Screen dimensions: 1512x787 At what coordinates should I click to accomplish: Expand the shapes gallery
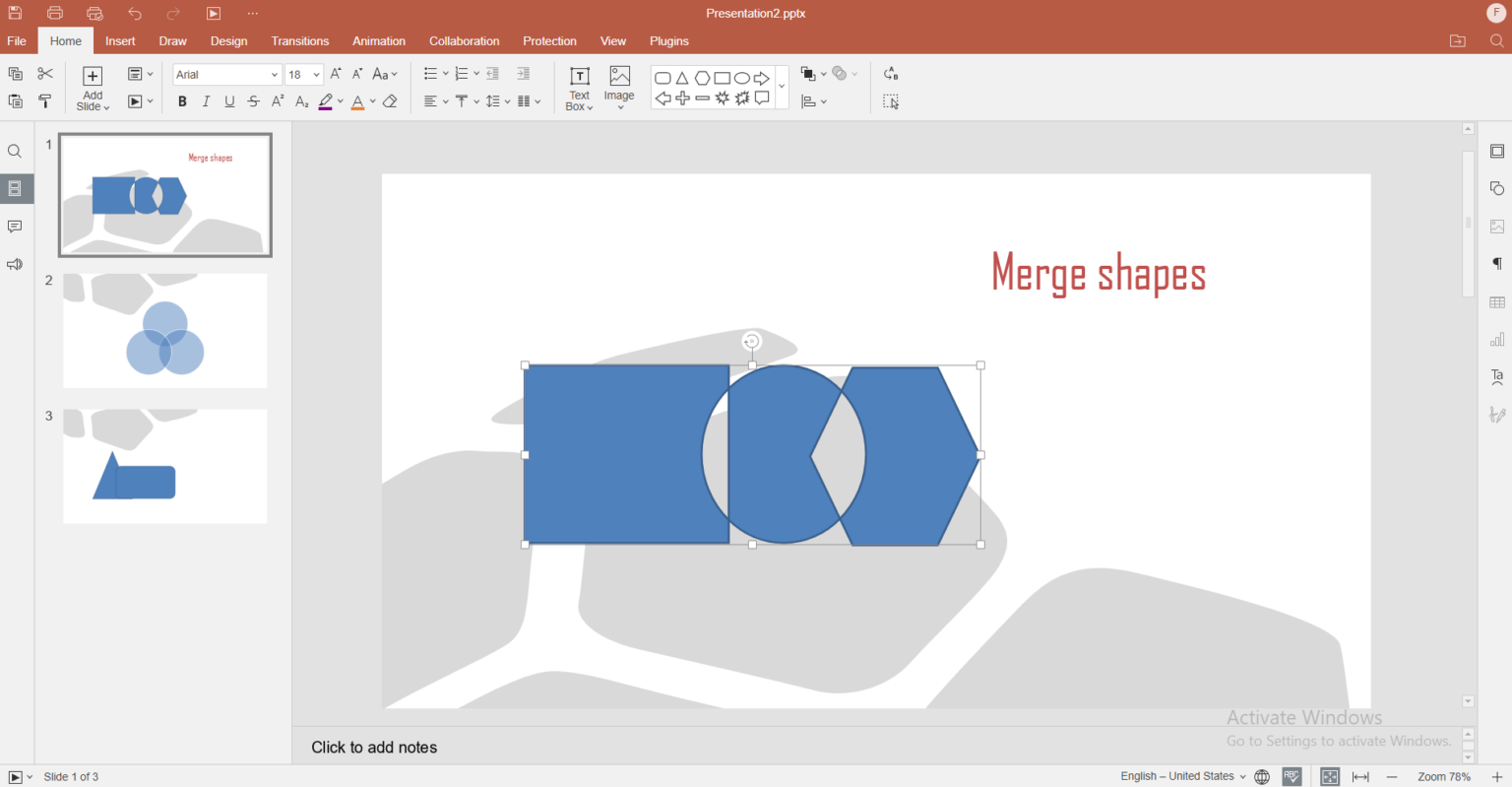783,88
